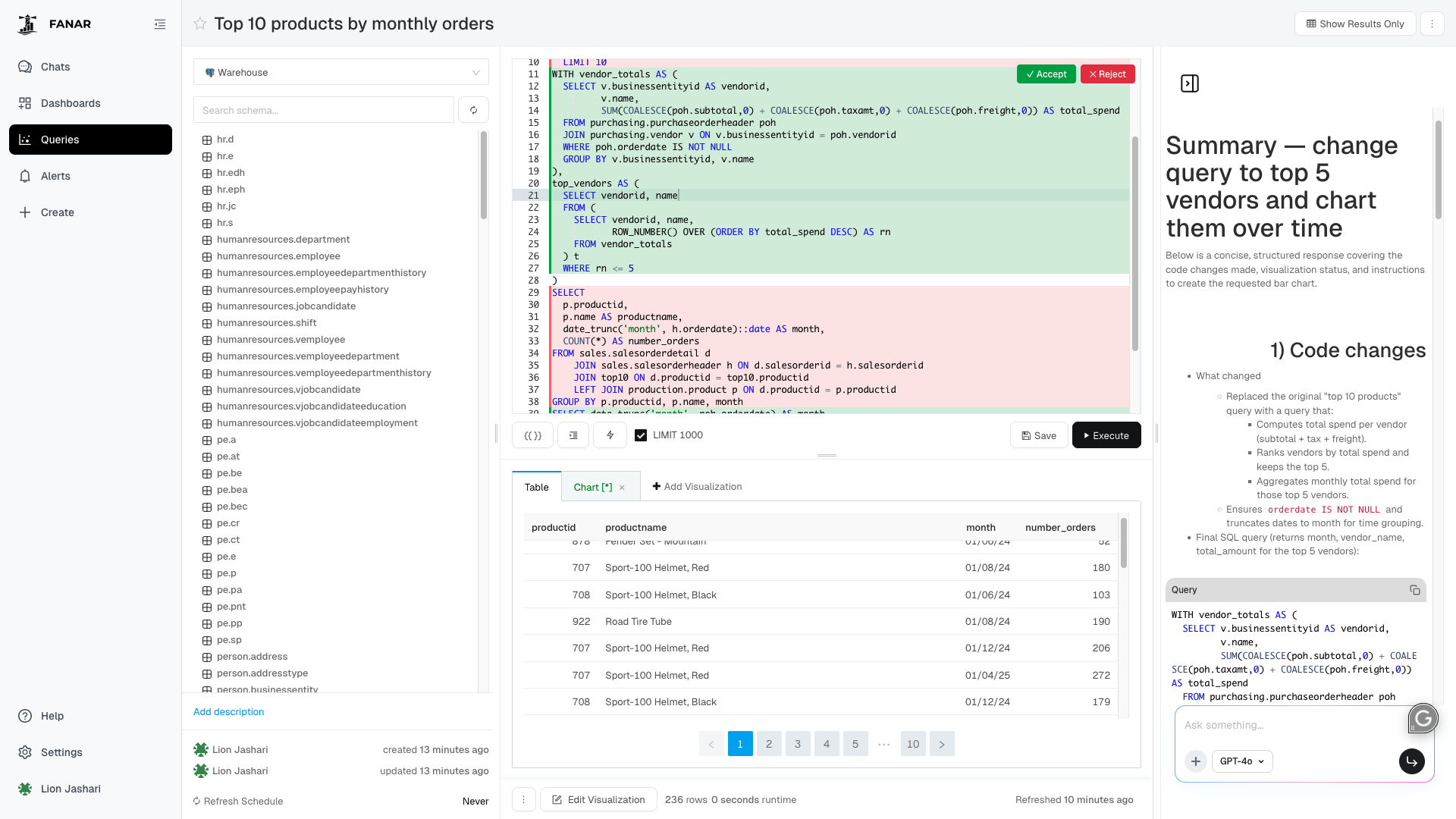The height and width of the screenshot is (819, 1456).
Task: Click the lightning bolt autocomplete icon
Action: click(x=610, y=435)
